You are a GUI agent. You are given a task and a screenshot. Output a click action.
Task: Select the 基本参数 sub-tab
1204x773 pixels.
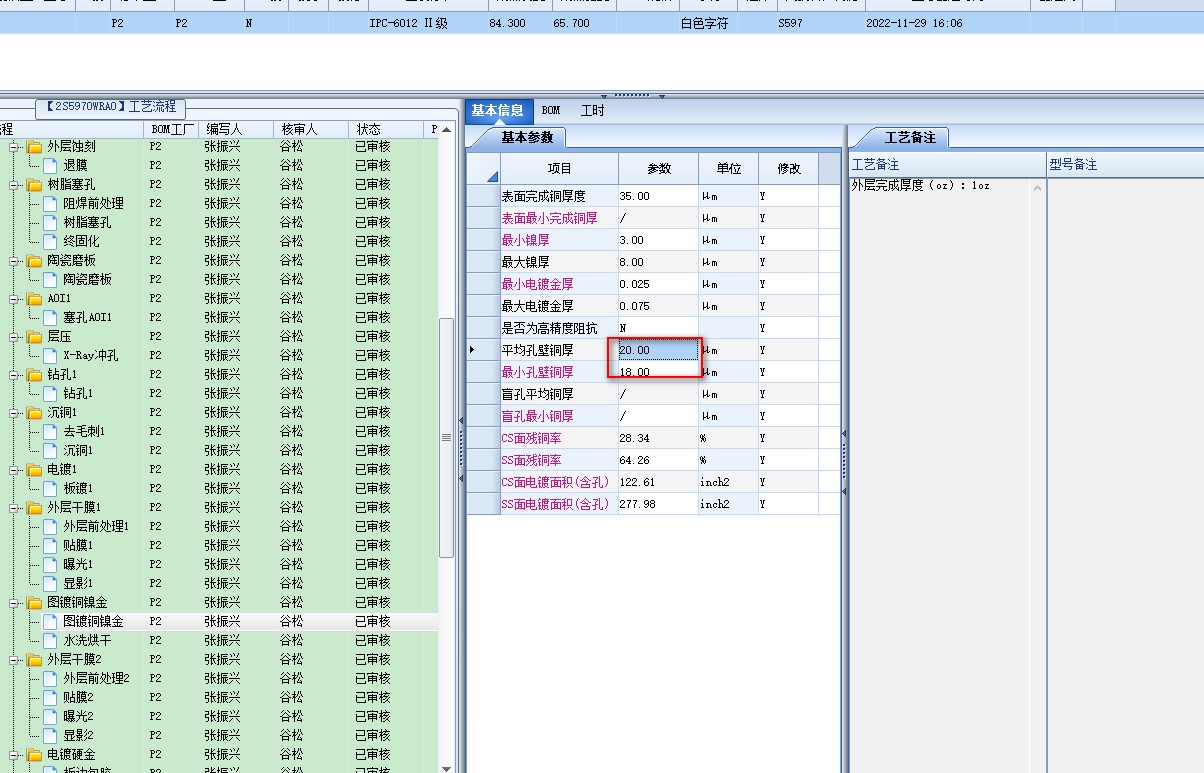coord(527,137)
